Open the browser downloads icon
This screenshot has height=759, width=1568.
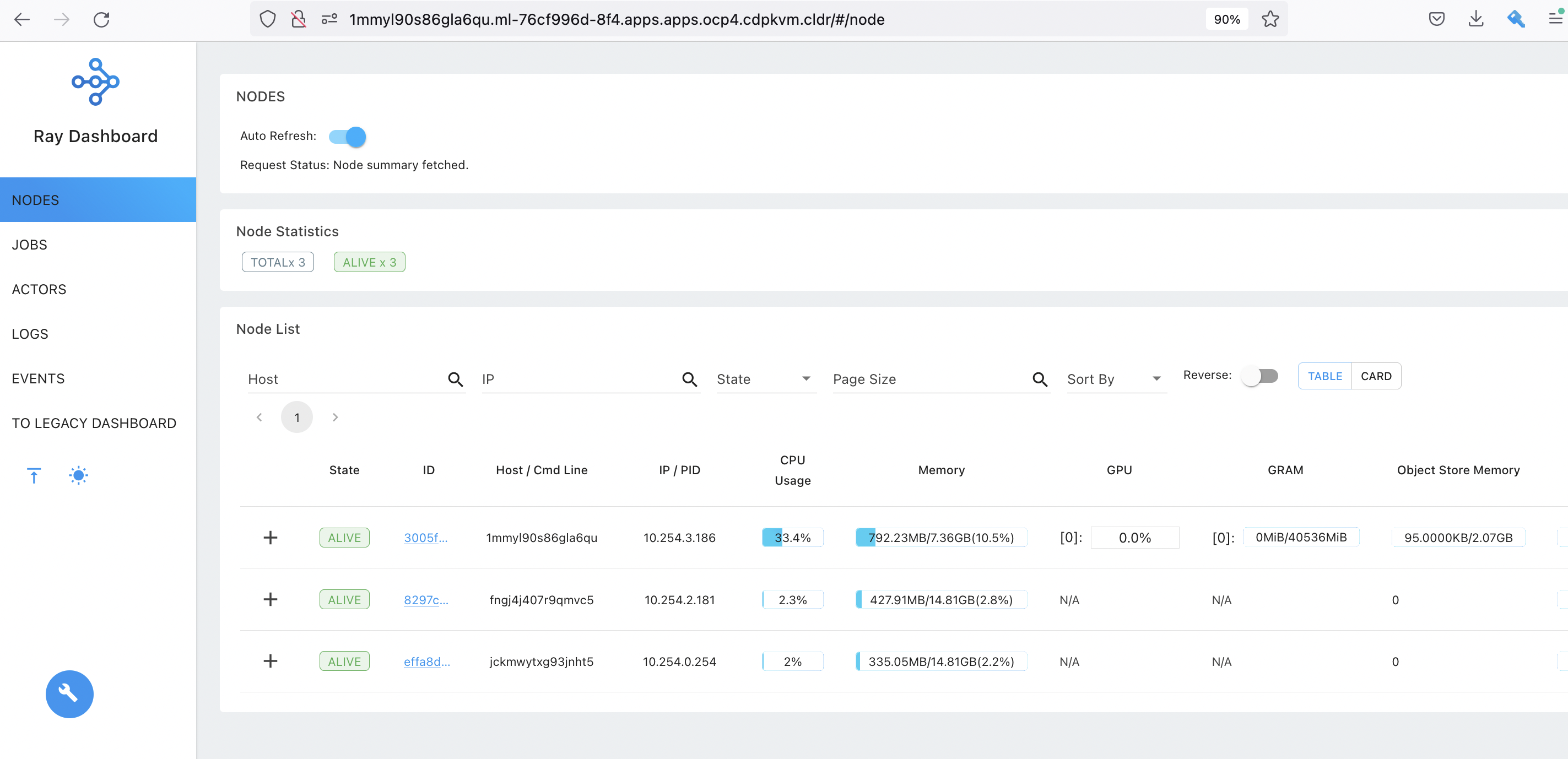pos(1475,19)
